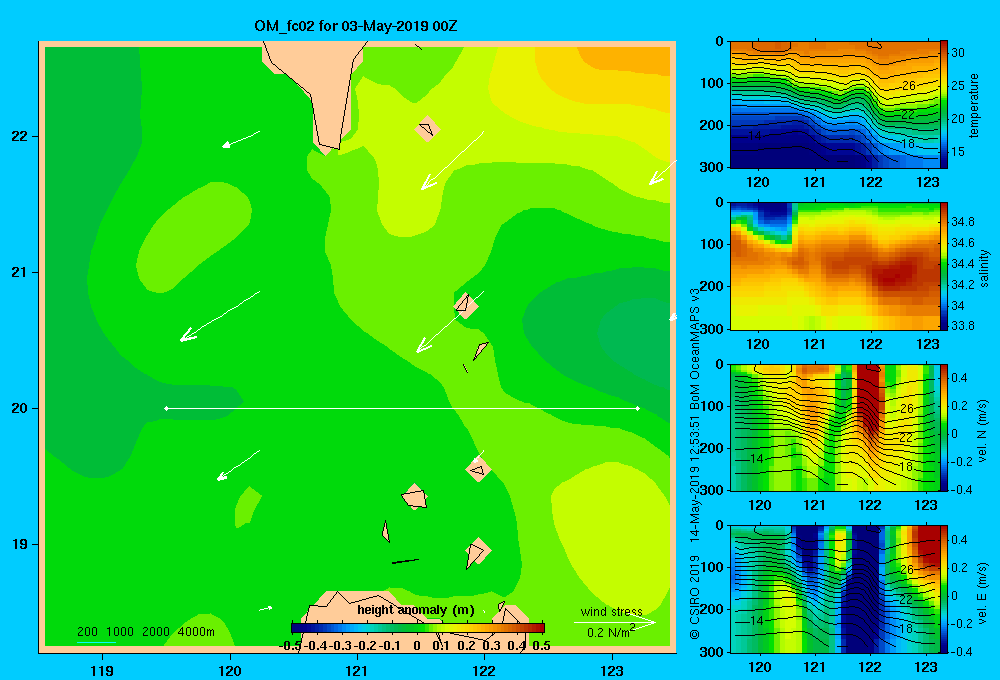Image resolution: width=1000 pixels, height=680 pixels.
Task: Open the temperature depth section plot
Action: tap(835, 105)
